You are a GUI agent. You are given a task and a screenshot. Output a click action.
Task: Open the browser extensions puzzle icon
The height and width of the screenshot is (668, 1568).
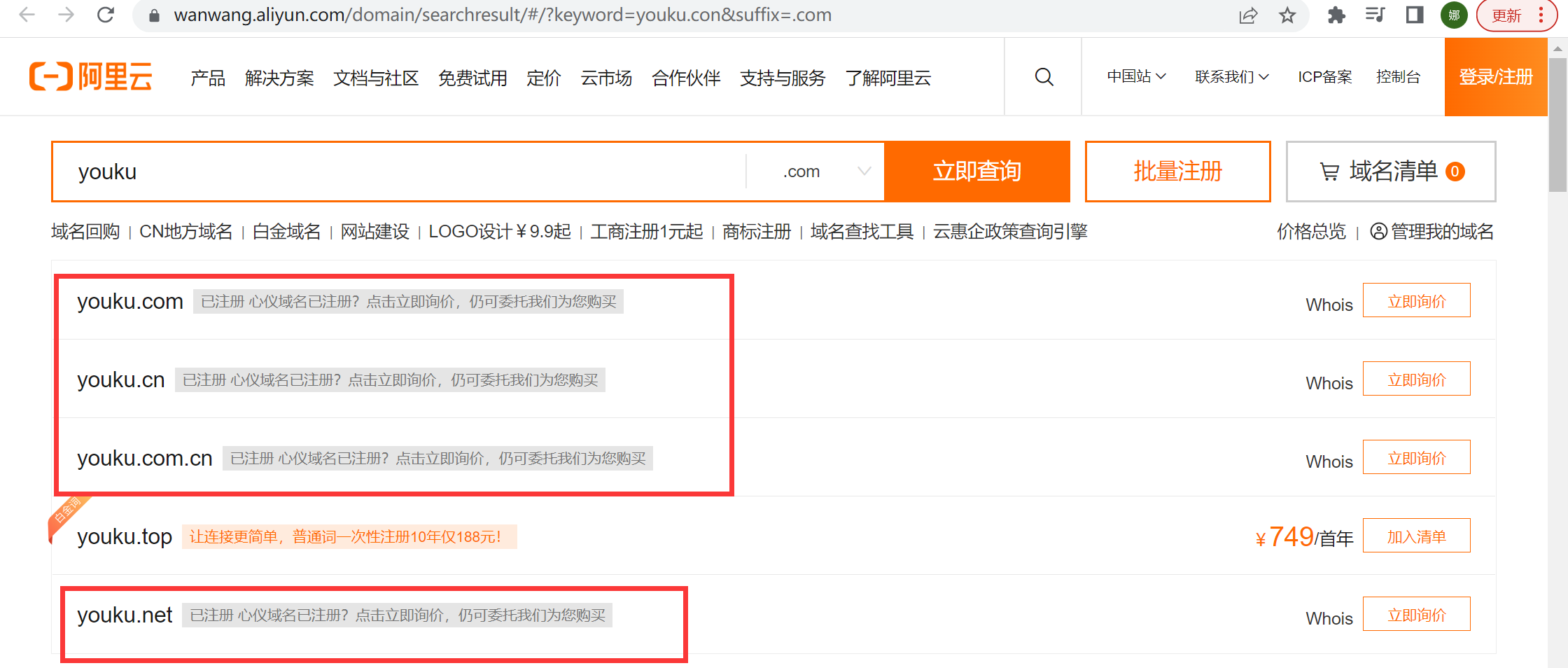1336,15
